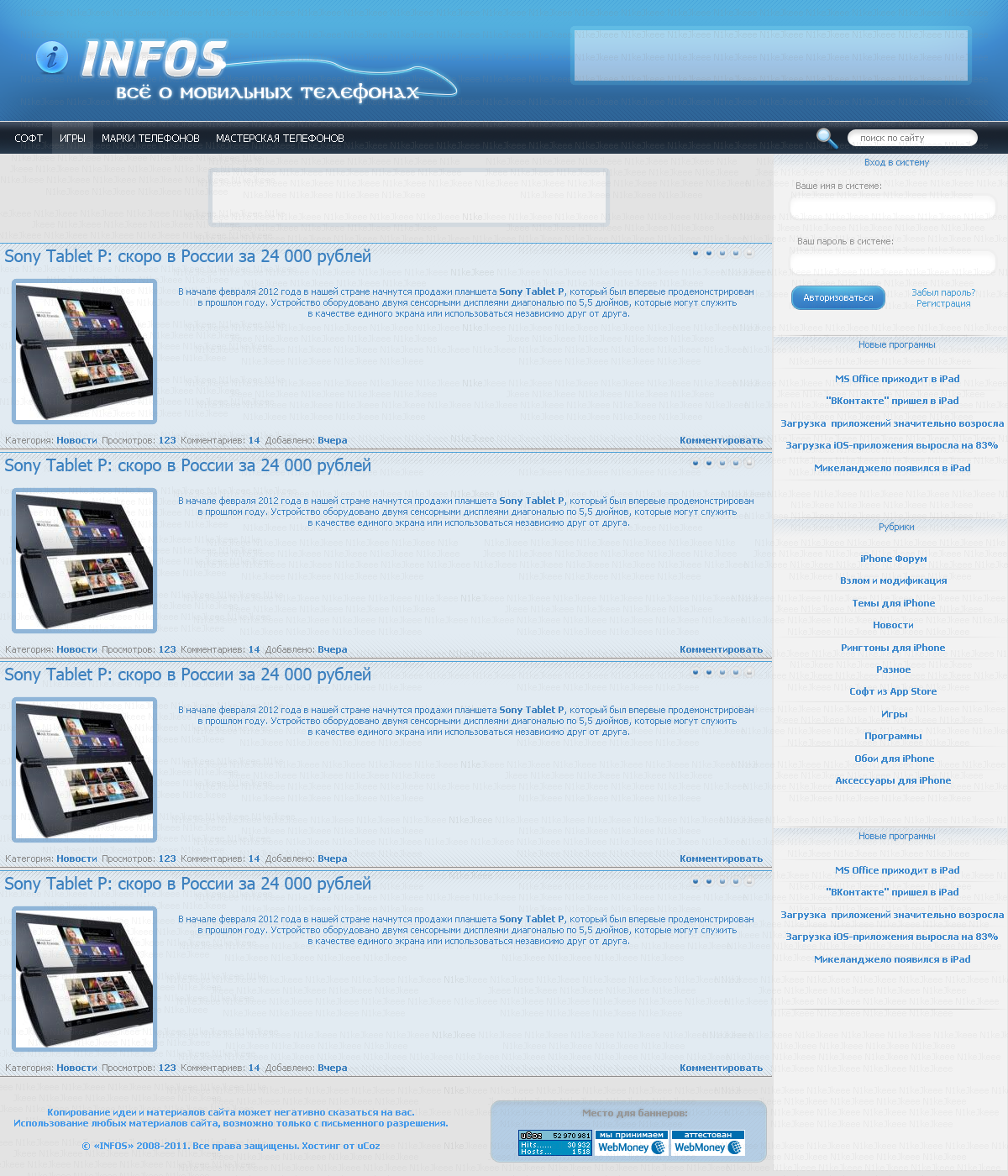Screen dimensions: 1008x1176
Task: Open the second 'Sony Tablet P' article title
Action: [x=187, y=465]
